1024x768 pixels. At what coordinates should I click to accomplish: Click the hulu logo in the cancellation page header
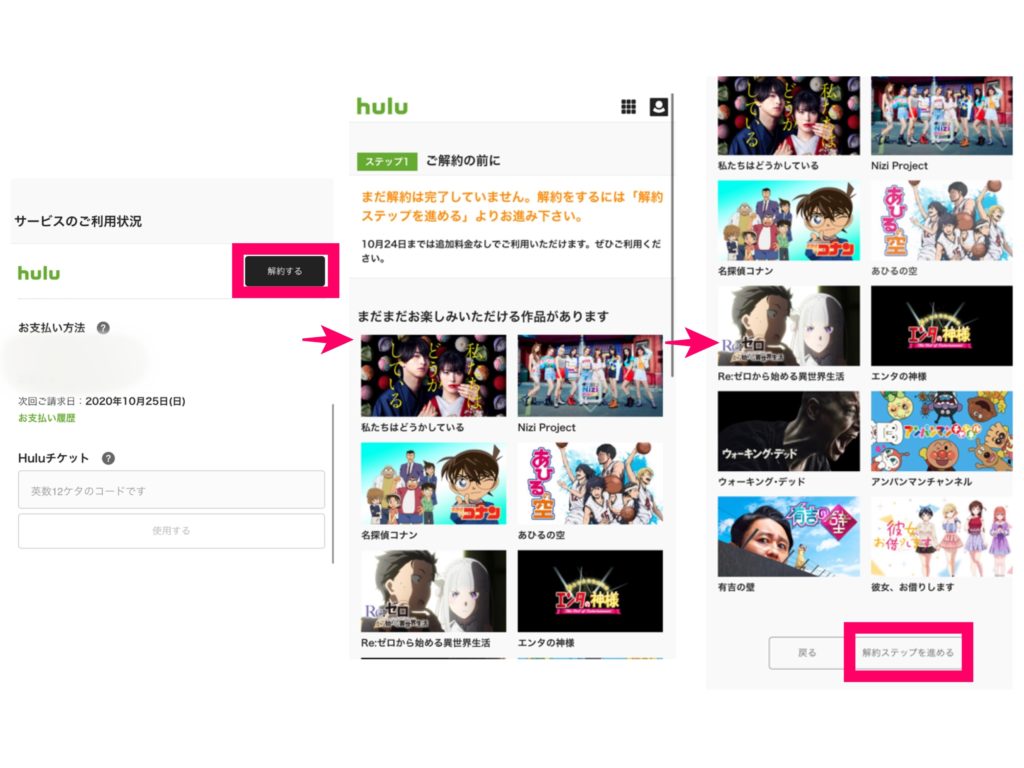pos(382,106)
